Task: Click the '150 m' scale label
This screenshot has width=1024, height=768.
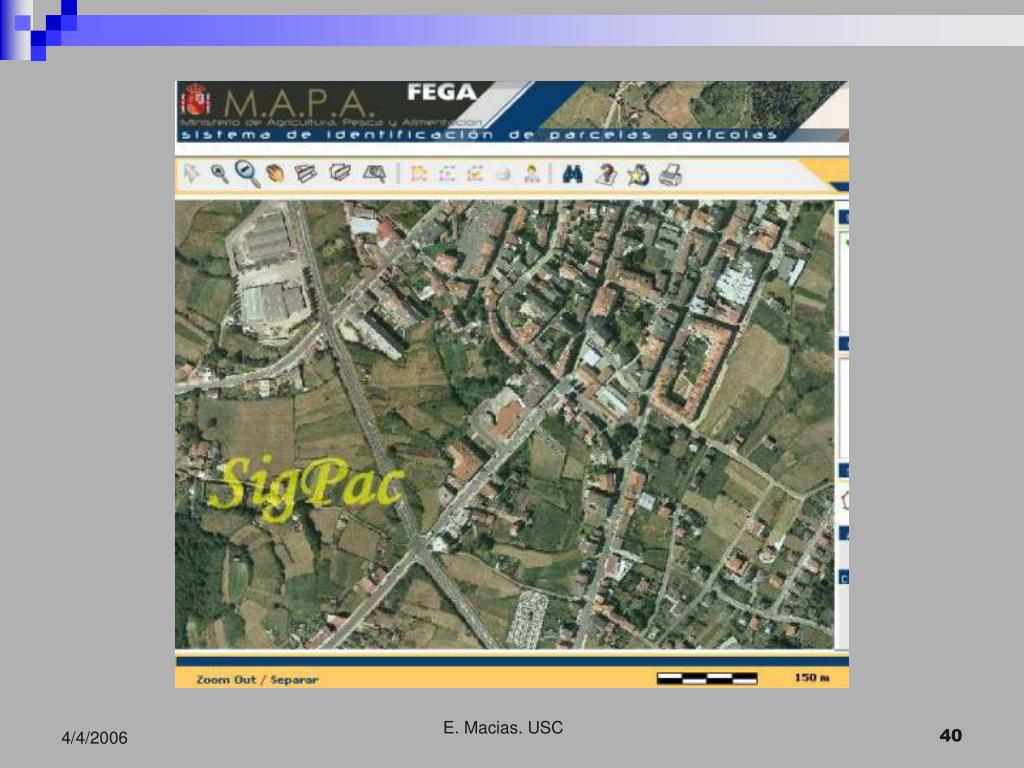Action: pos(812,678)
